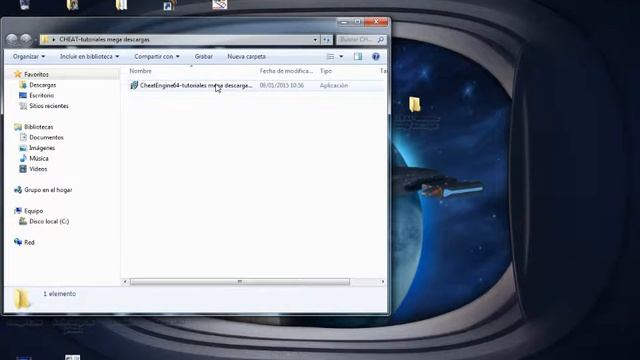The image size is (640, 360).
Task: Maximize the Explorer window
Action: point(357,22)
